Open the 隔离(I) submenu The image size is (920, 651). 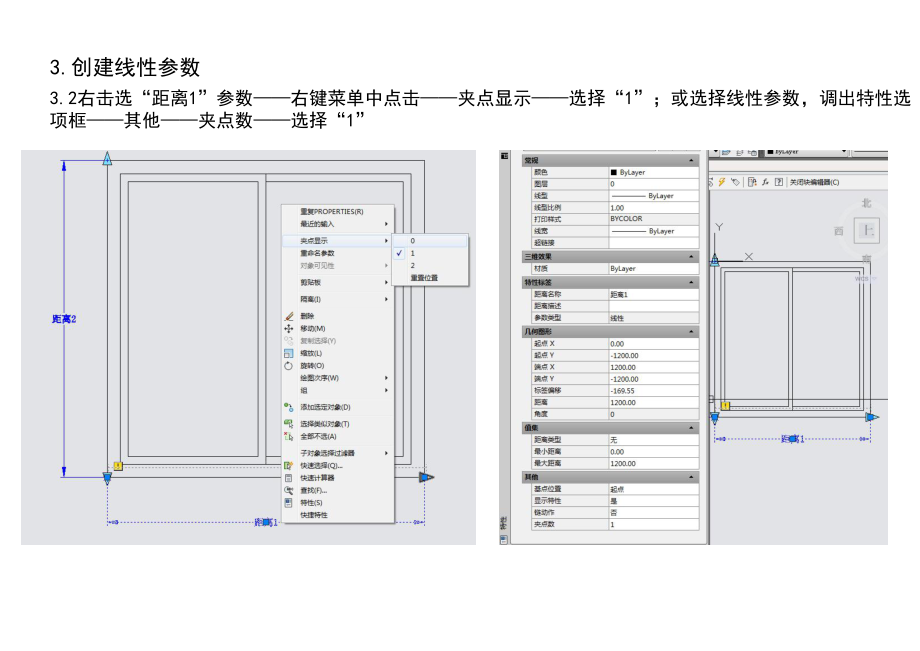click(337, 299)
